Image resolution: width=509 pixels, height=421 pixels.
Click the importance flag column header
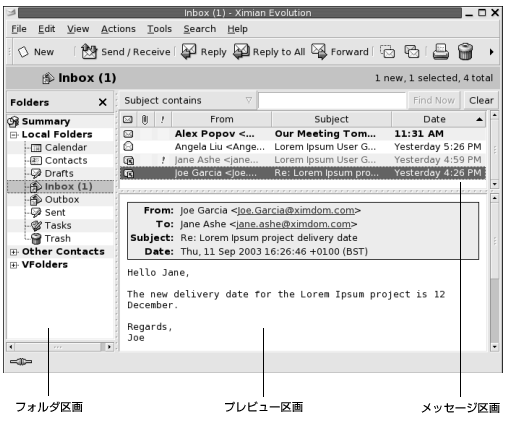point(163,119)
